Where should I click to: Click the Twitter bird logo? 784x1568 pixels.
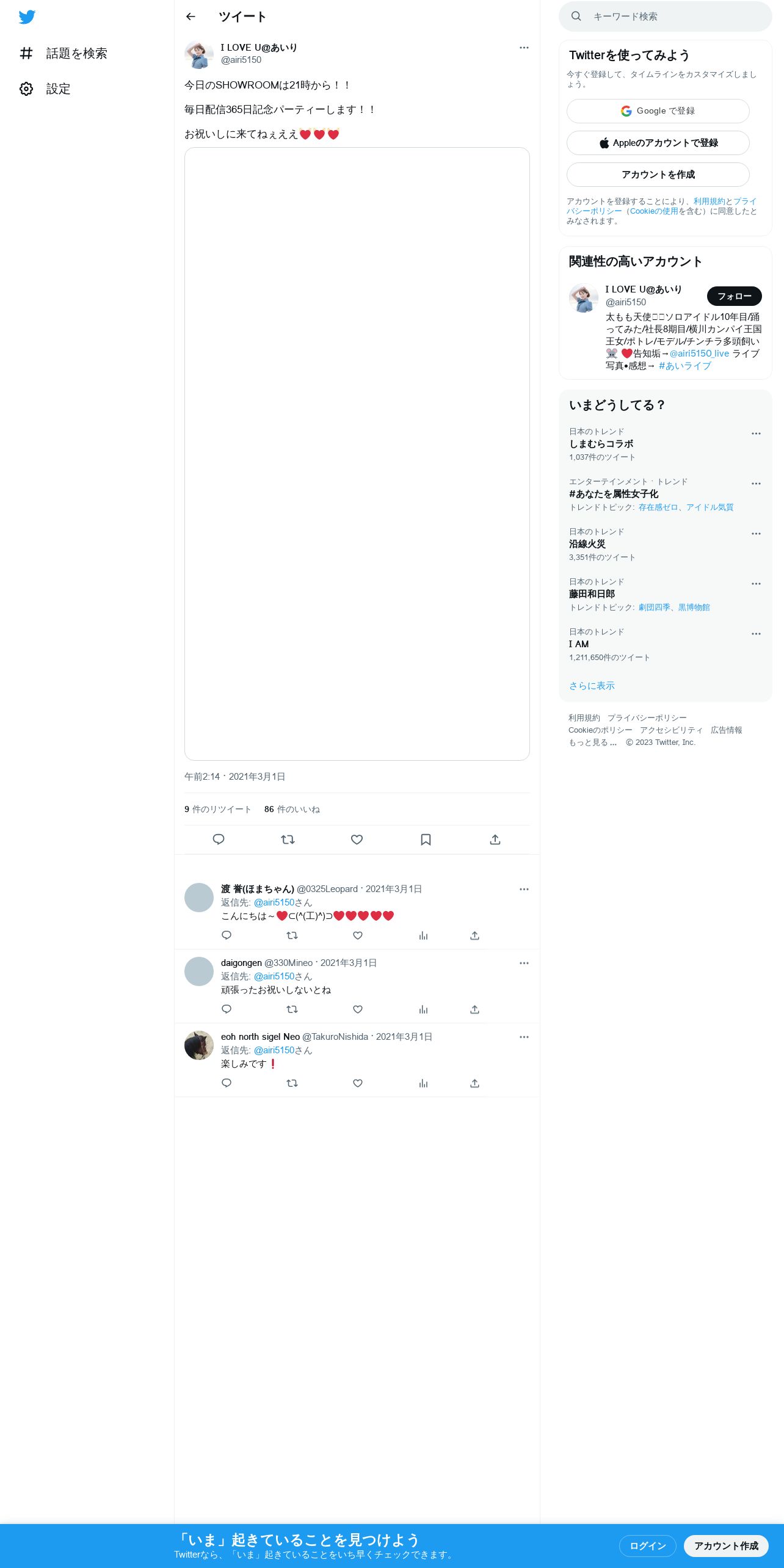tap(27, 17)
